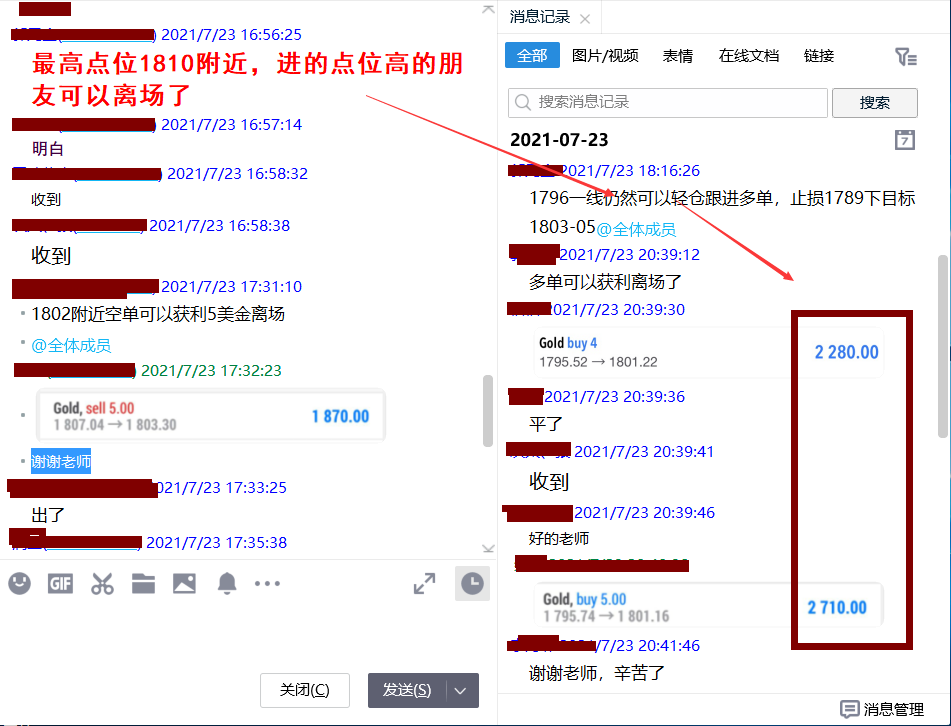Open the GIF sticker picker
This screenshot has height=726, width=951.
pos(60,583)
